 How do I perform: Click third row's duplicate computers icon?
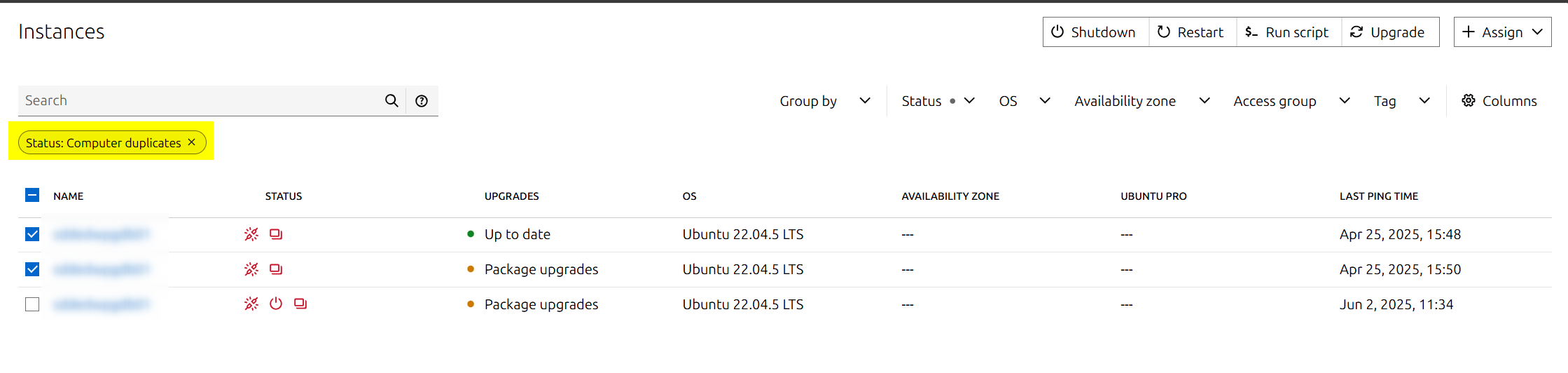[x=300, y=304]
